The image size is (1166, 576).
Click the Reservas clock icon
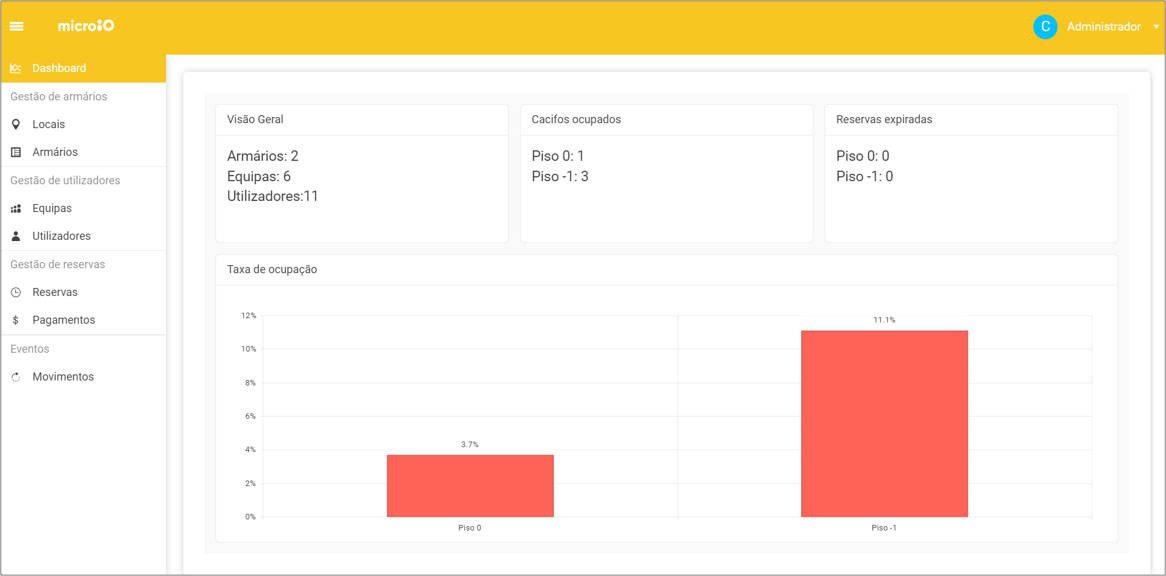pos(16,292)
